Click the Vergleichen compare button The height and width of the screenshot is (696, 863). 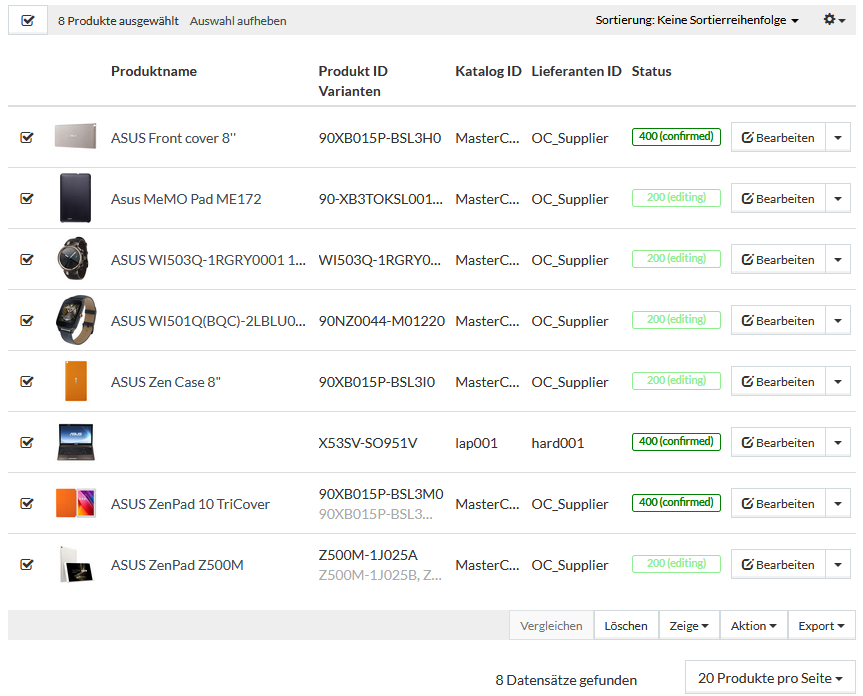551,626
